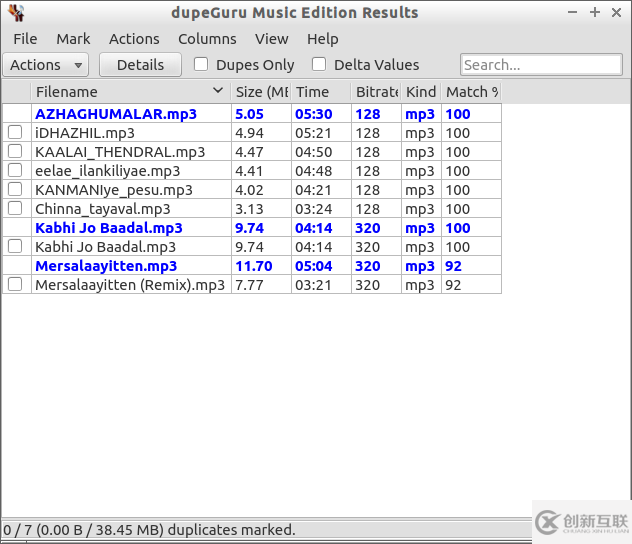Mark the iDHAZHIL.mp3 checkbox

15,132
